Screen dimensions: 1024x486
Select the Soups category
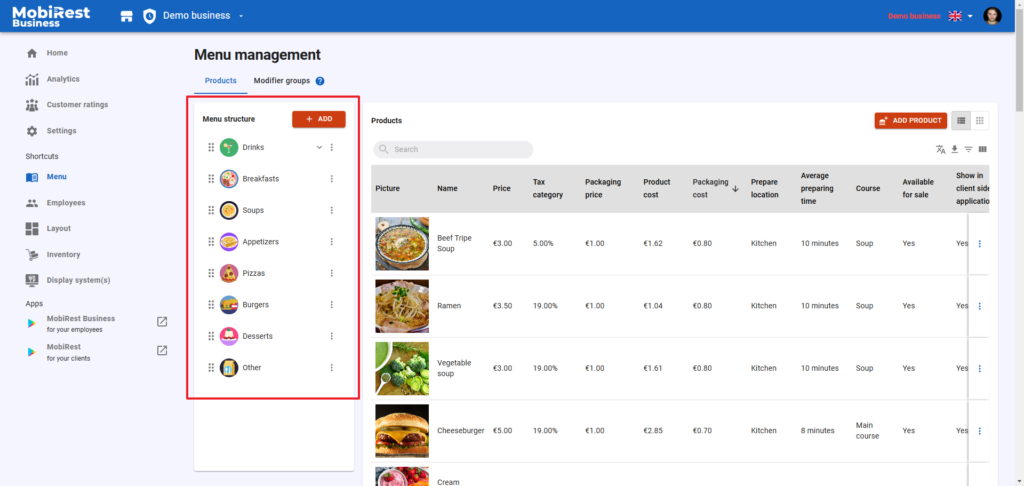click(253, 210)
